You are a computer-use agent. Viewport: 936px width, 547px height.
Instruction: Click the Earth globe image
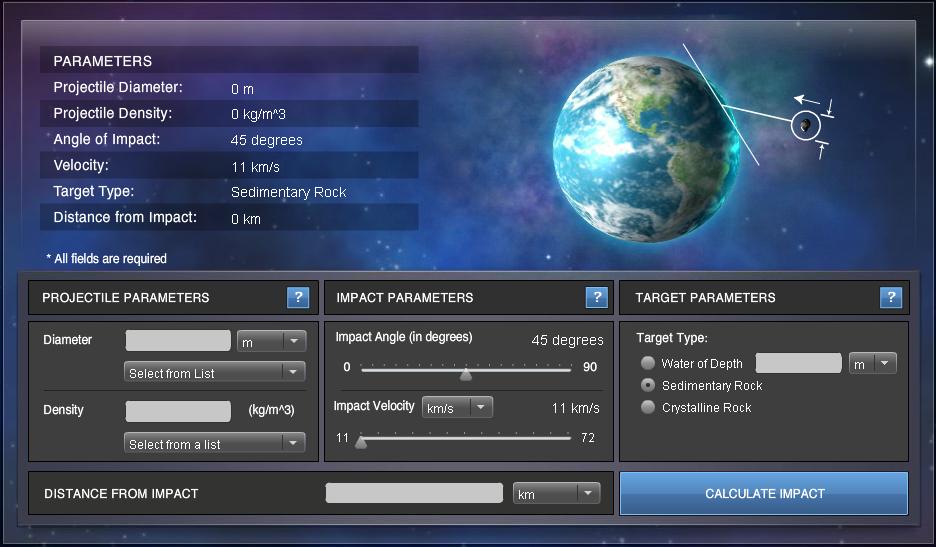pyautogui.click(x=645, y=149)
